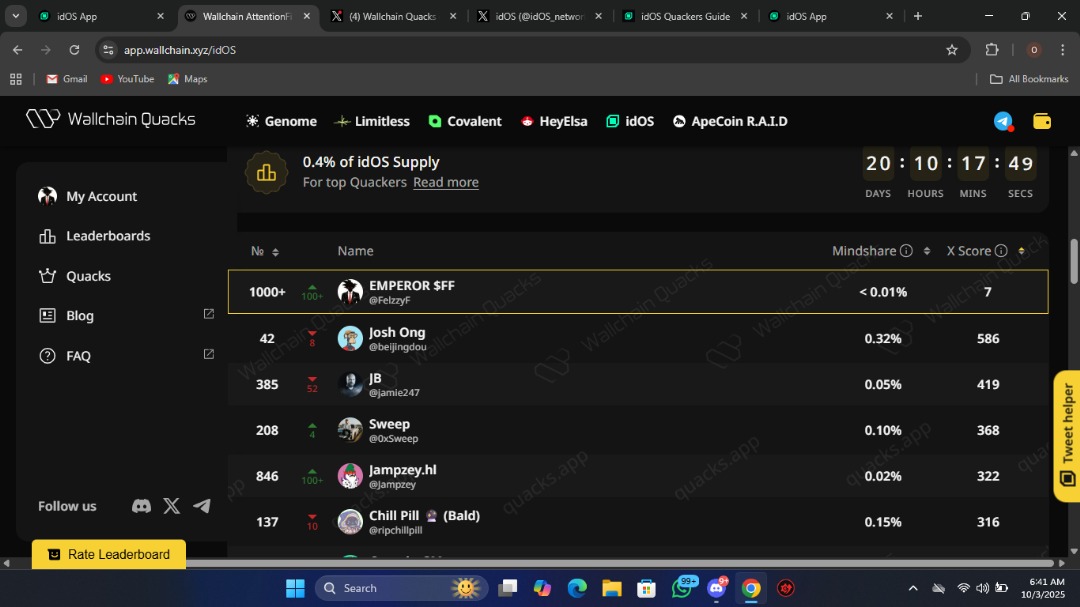Image resolution: width=1080 pixels, height=607 pixels.
Task: Click the Telegram icon next to Follow us
Action: tap(202, 506)
